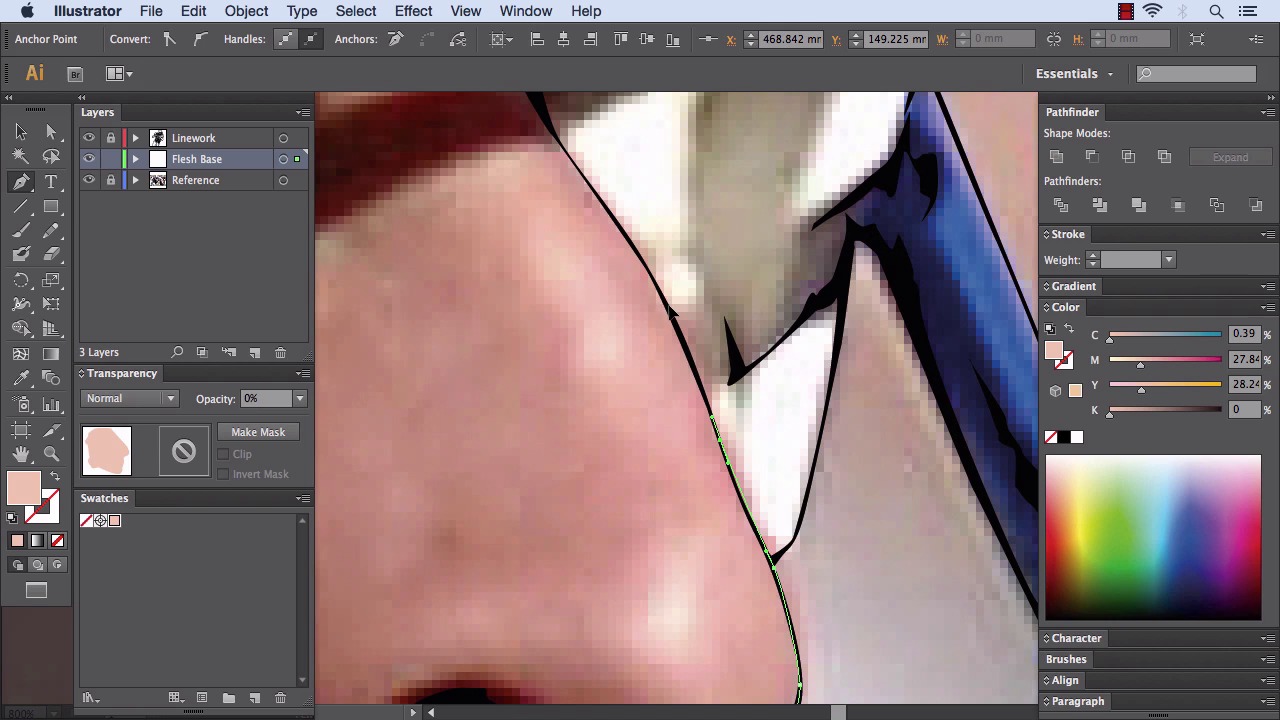Pick the Type tool
The image size is (1280, 720).
click(x=52, y=182)
